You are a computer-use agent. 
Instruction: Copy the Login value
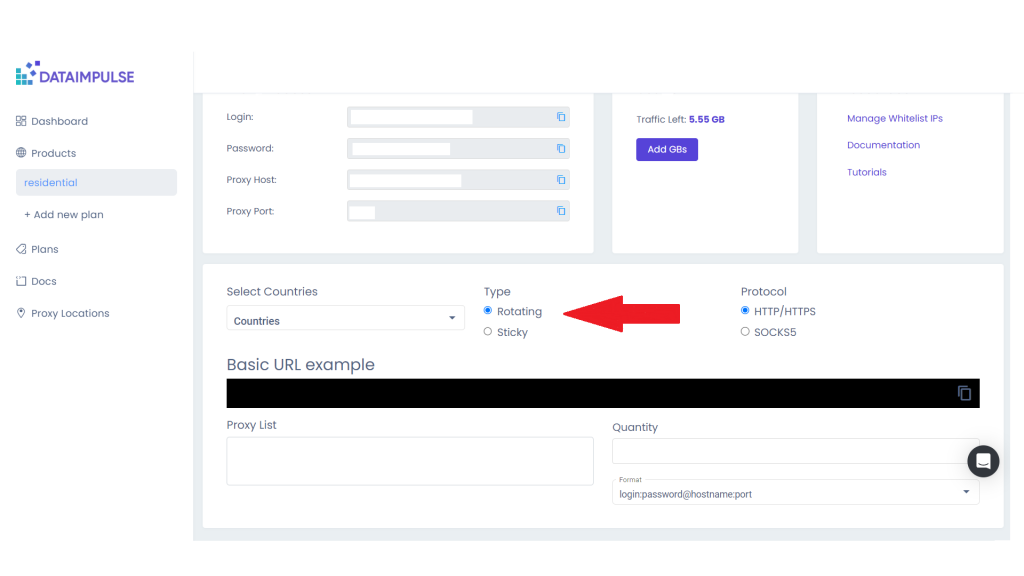click(x=560, y=117)
